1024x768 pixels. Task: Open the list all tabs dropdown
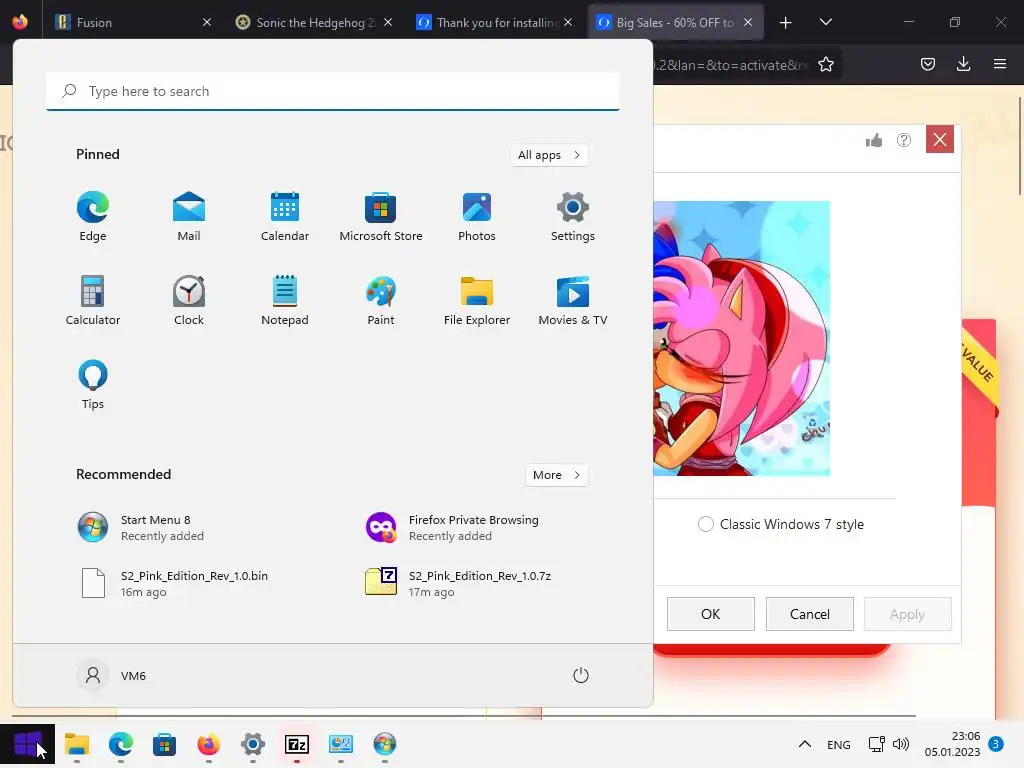(825, 22)
